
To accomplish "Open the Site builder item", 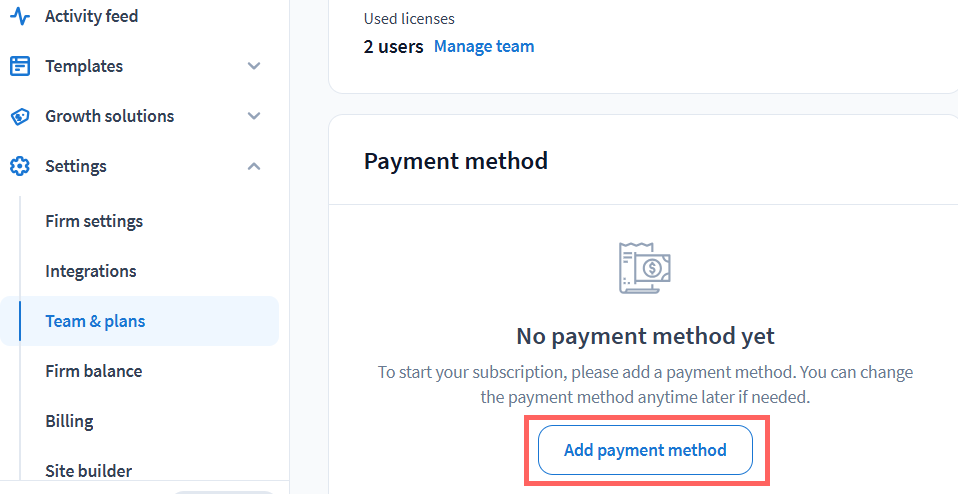I will pos(89,471).
